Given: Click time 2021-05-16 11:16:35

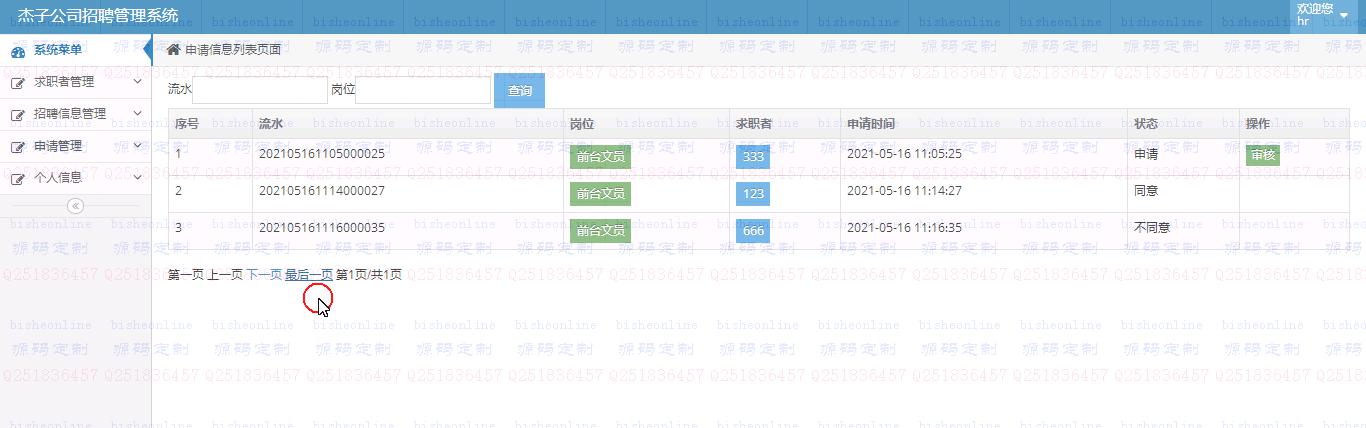Looking at the screenshot, I should tap(904, 228).
